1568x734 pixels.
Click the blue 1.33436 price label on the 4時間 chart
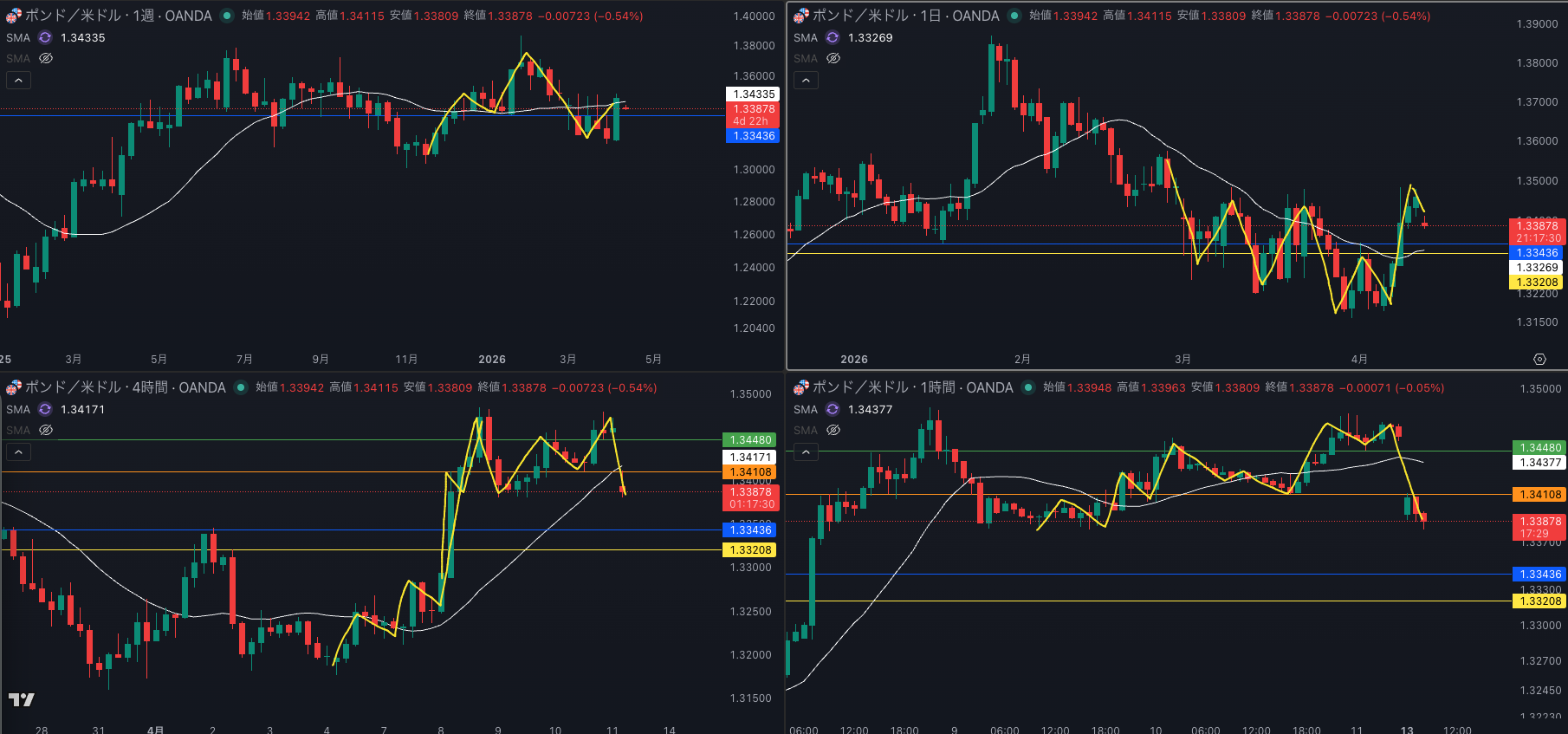point(750,530)
